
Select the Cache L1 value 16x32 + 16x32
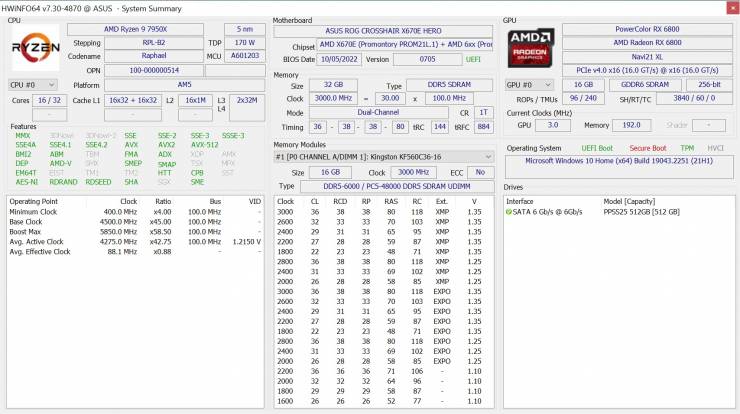[133, 101]
